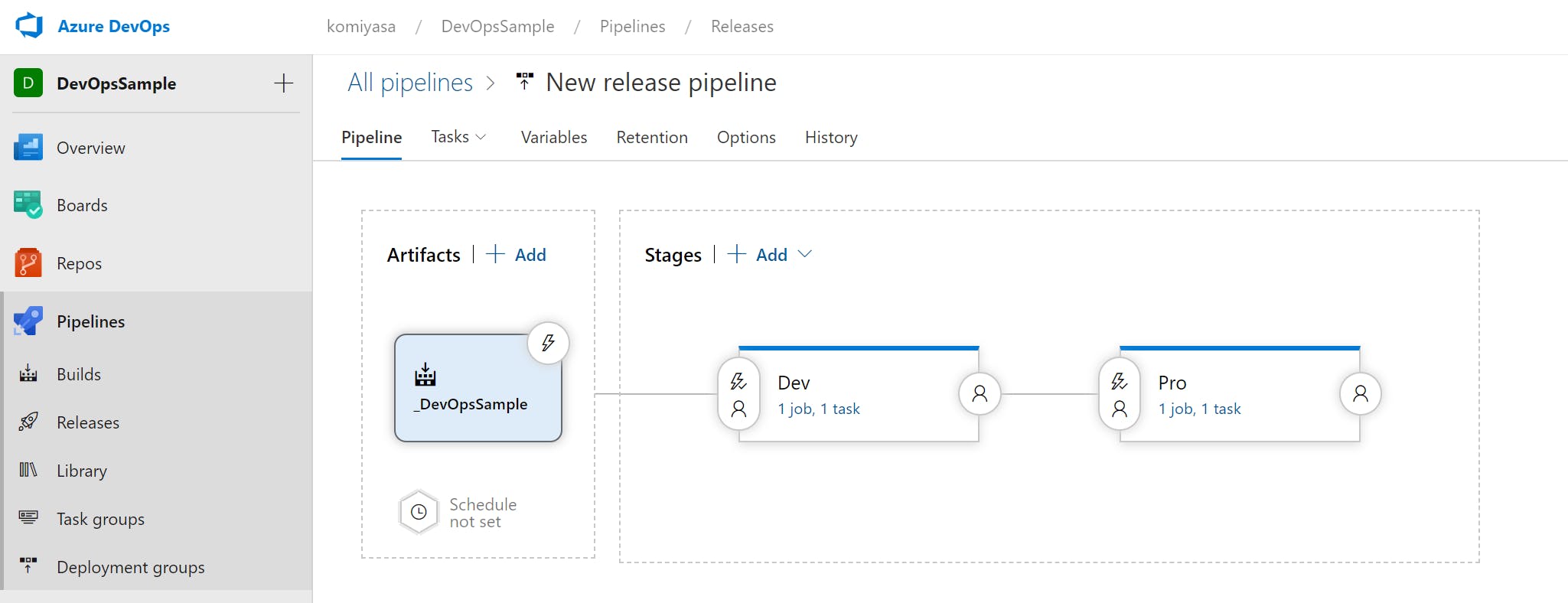Open pre-deployment conditions for Dev stage
1568x603 pixels.
[x=738, y=394]
